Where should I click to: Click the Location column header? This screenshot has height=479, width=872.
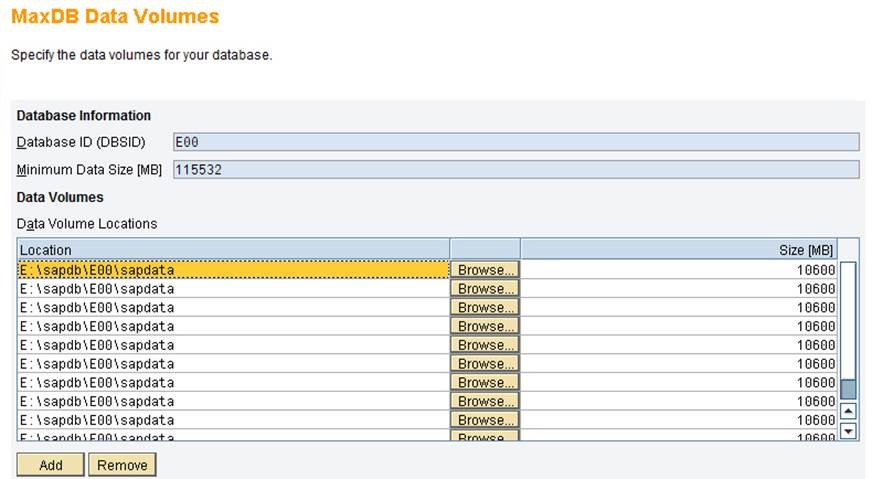(x=234, y=250)
